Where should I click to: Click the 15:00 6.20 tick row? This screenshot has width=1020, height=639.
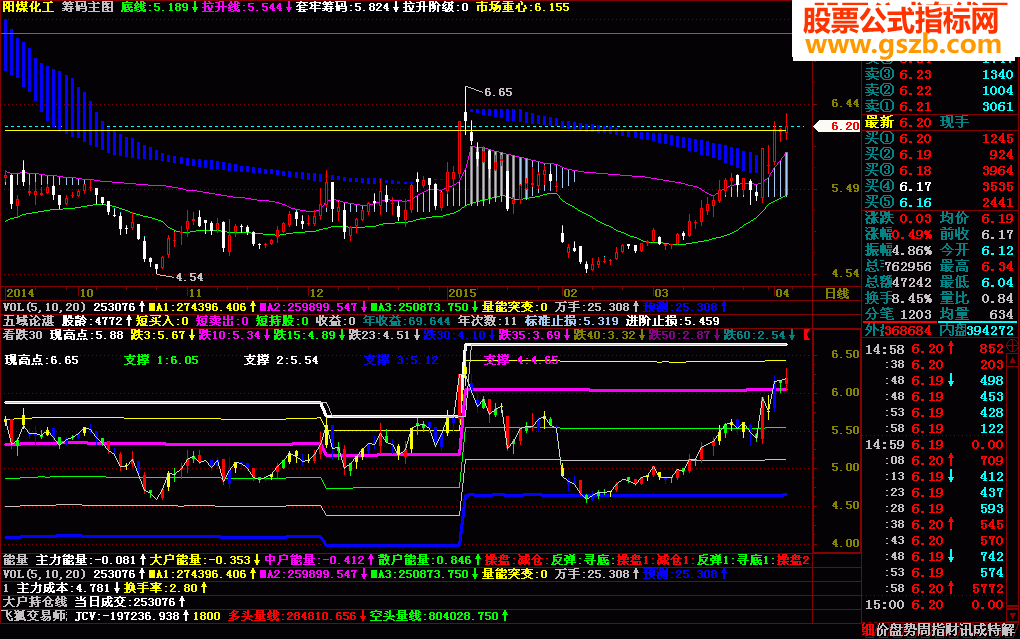[934, 605]
